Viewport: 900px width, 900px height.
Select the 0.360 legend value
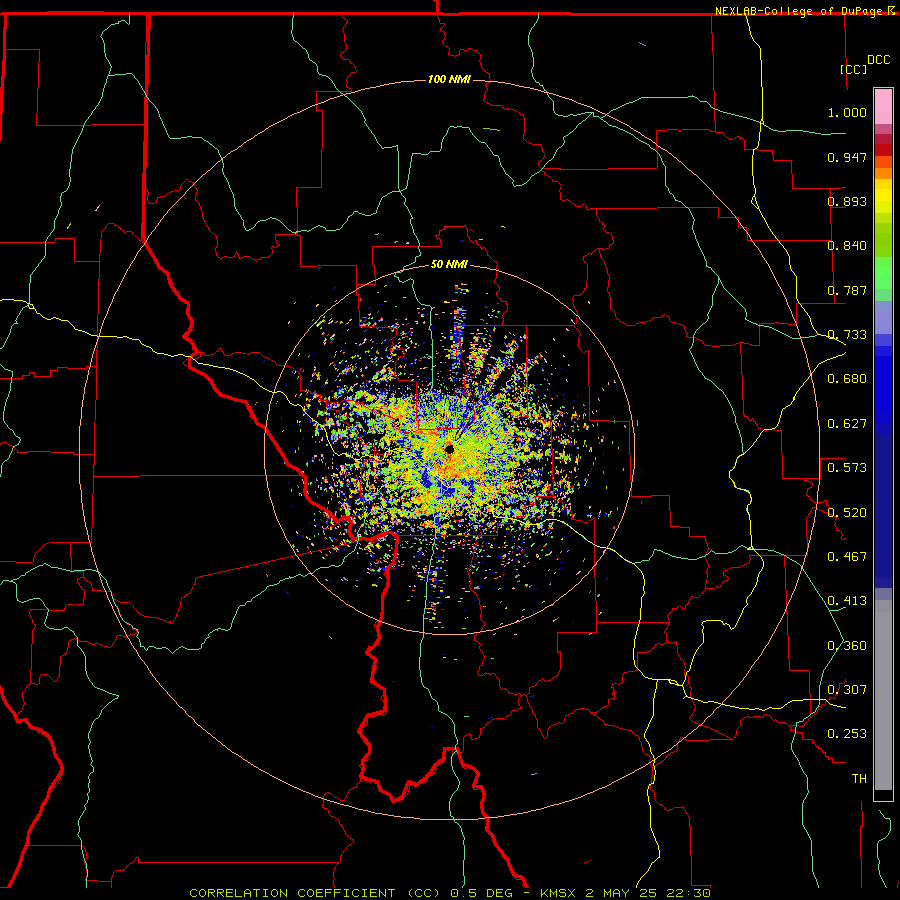pyautogui.click(x=847, y=646)
